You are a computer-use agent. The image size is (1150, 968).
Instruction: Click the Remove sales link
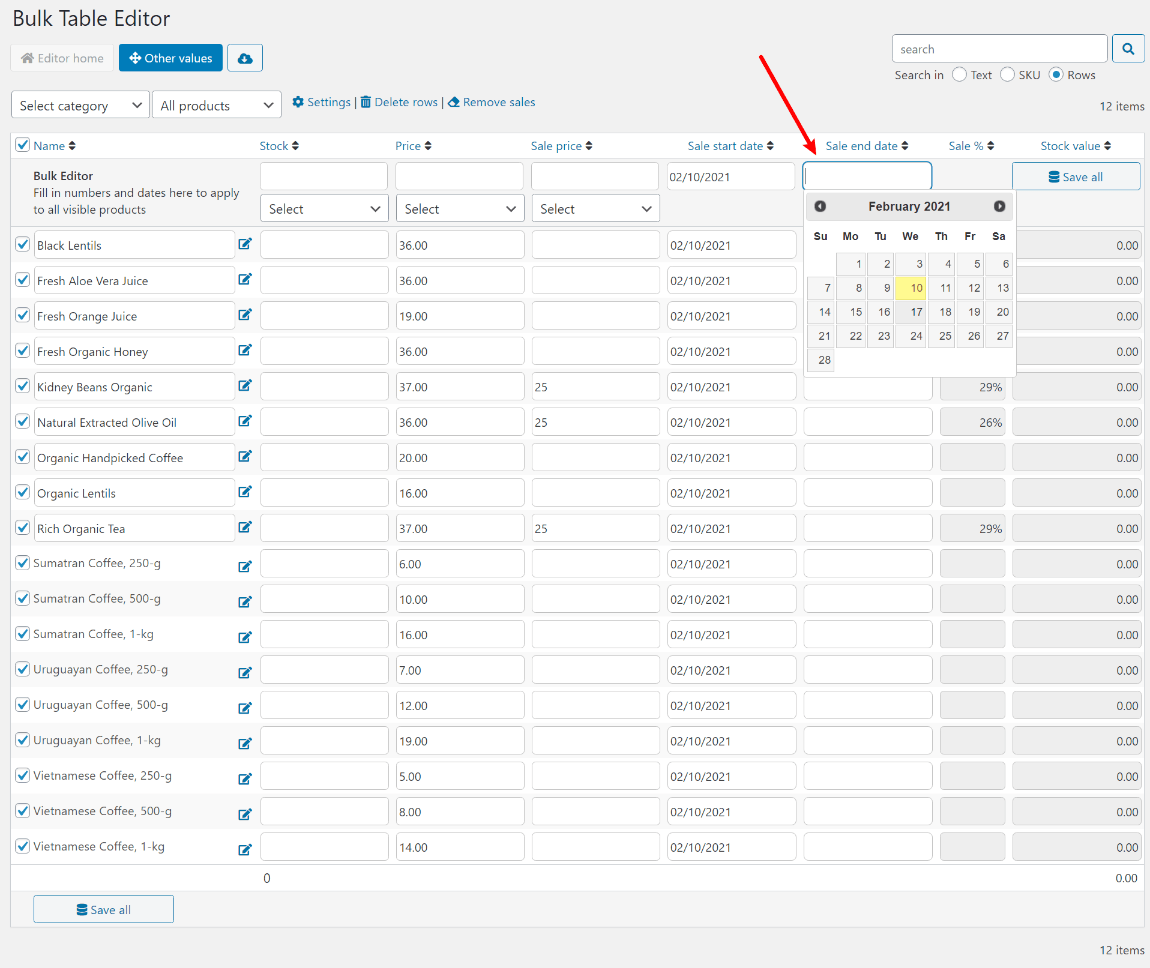tap(491, 102)
